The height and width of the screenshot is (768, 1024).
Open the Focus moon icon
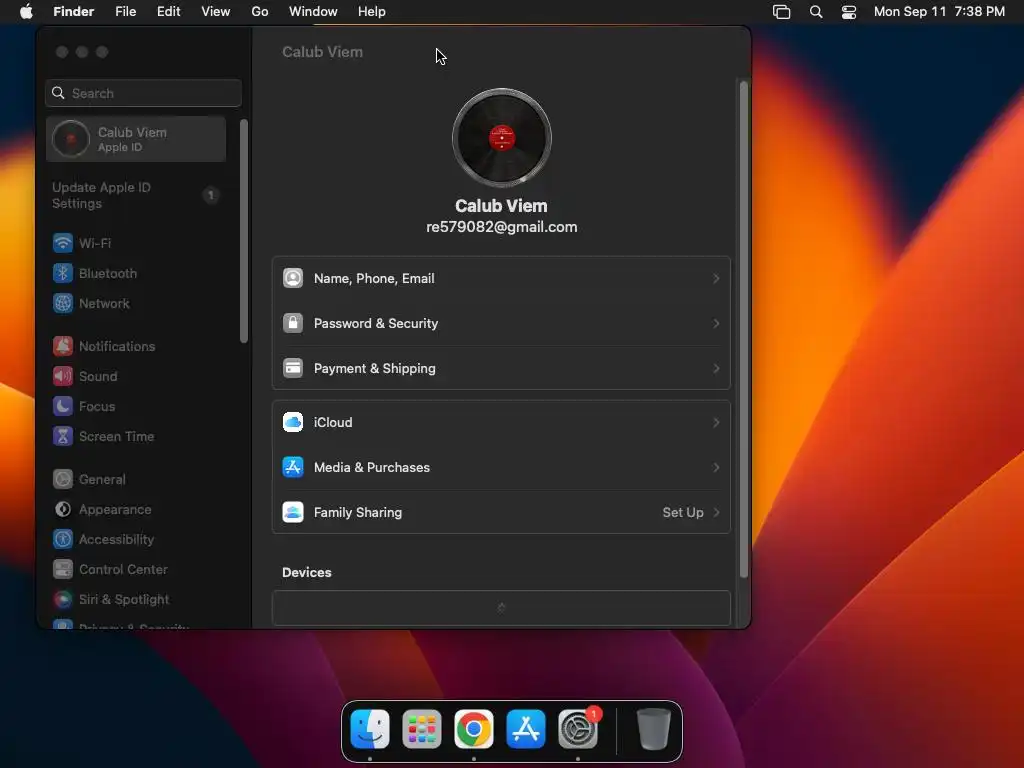click(63, 406)
